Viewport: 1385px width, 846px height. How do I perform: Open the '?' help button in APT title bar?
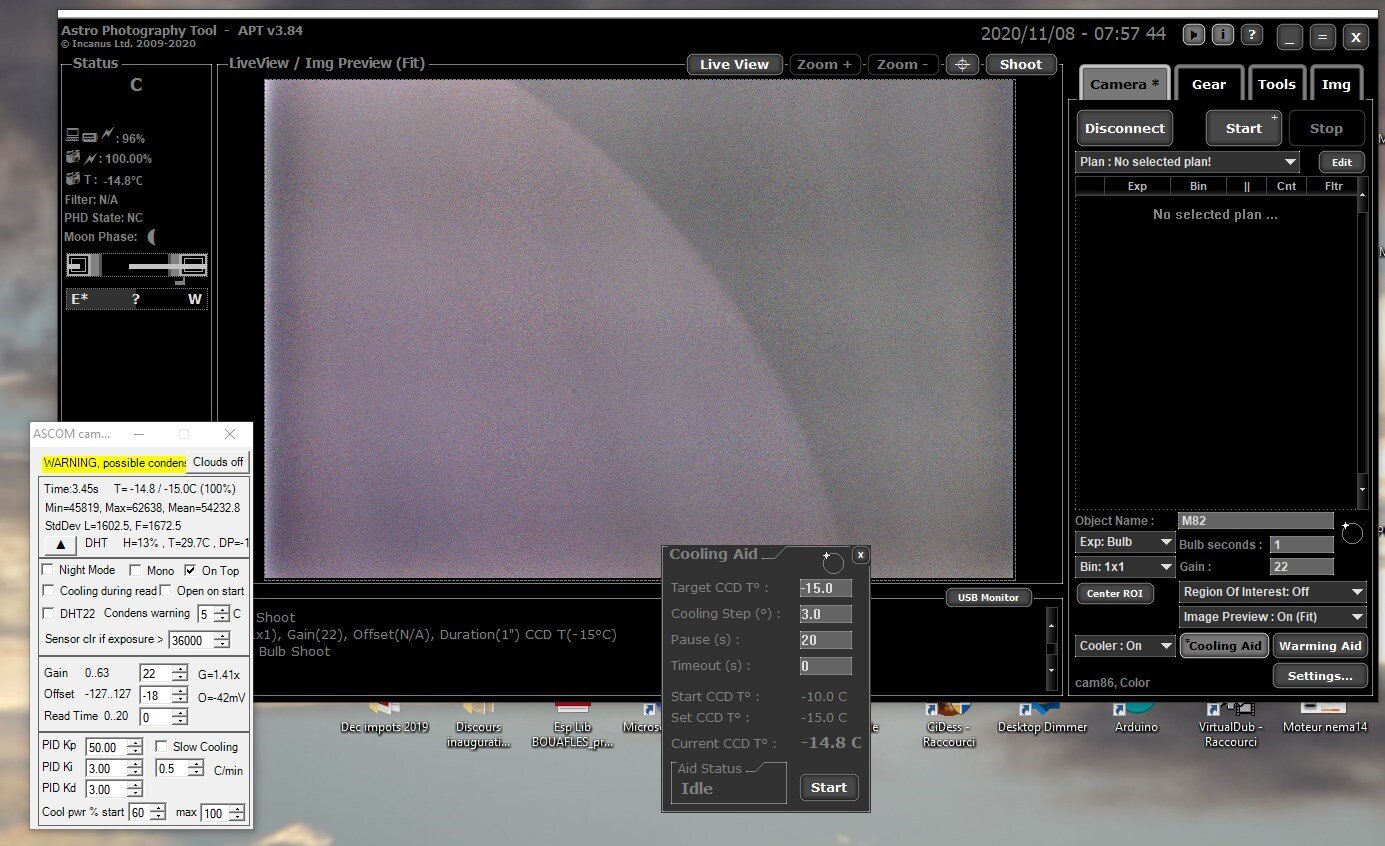(x=1251, y=35)
